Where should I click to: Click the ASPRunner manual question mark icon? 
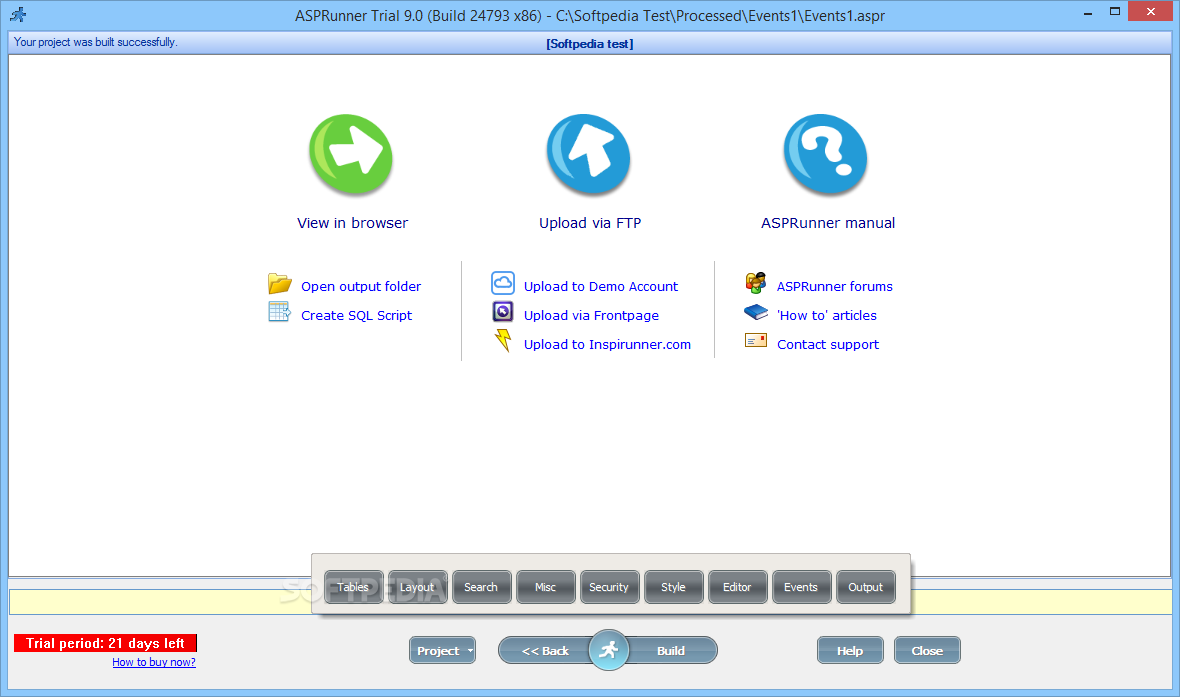pos(826,155)
